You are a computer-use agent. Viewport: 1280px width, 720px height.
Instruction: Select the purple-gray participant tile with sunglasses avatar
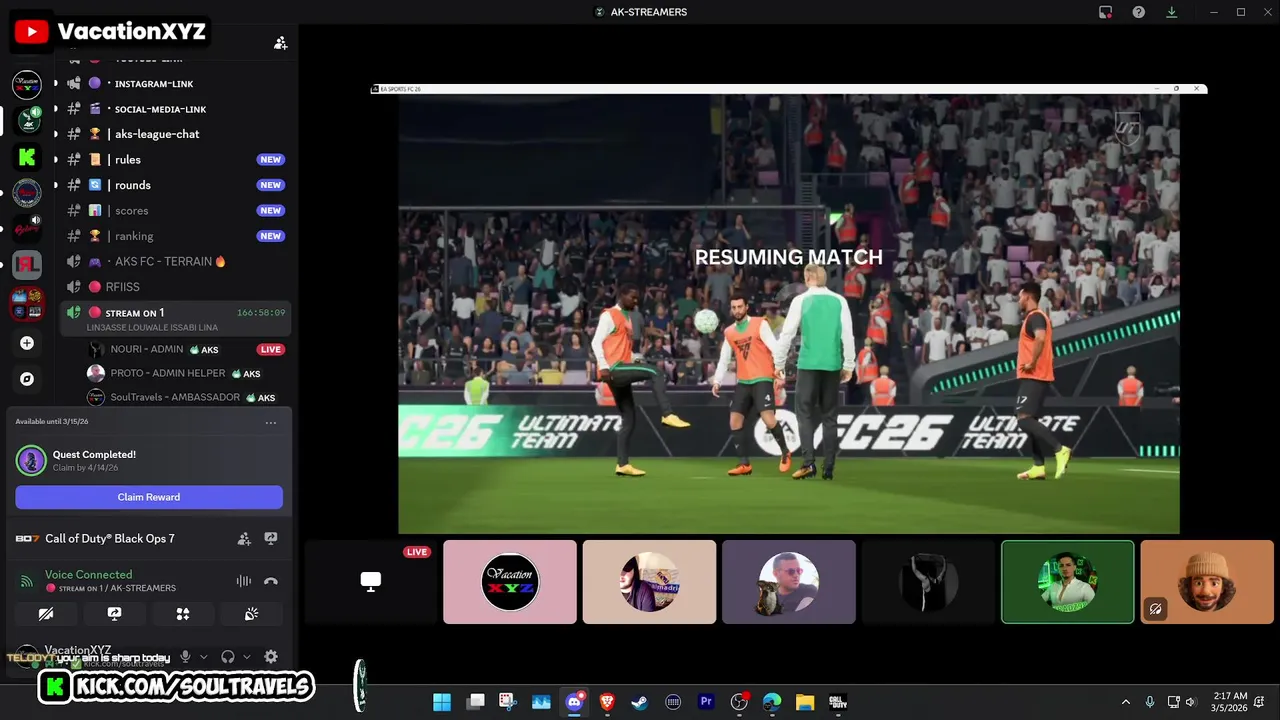coord(789,582)
